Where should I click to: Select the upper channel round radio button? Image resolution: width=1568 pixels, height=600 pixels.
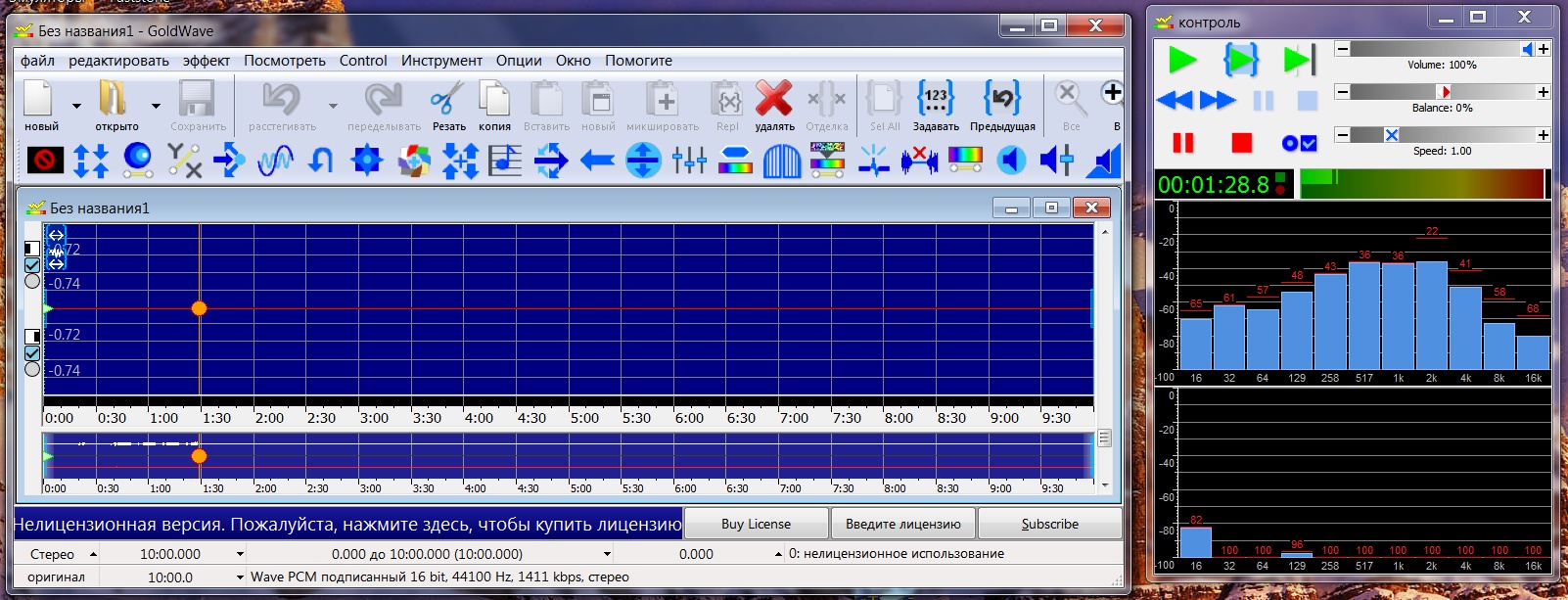32,282
